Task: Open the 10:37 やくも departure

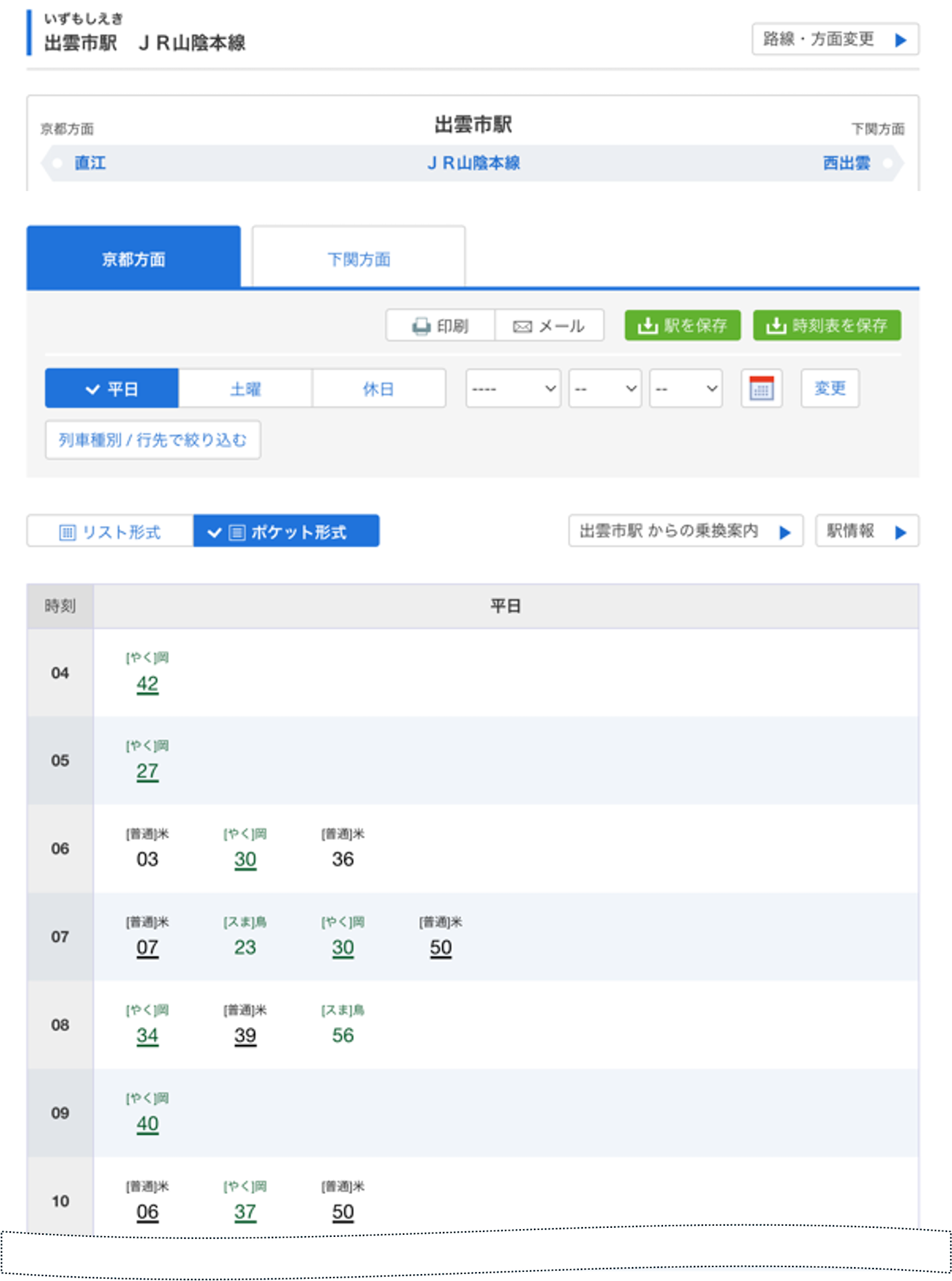Action: (x=246, y=1212)
